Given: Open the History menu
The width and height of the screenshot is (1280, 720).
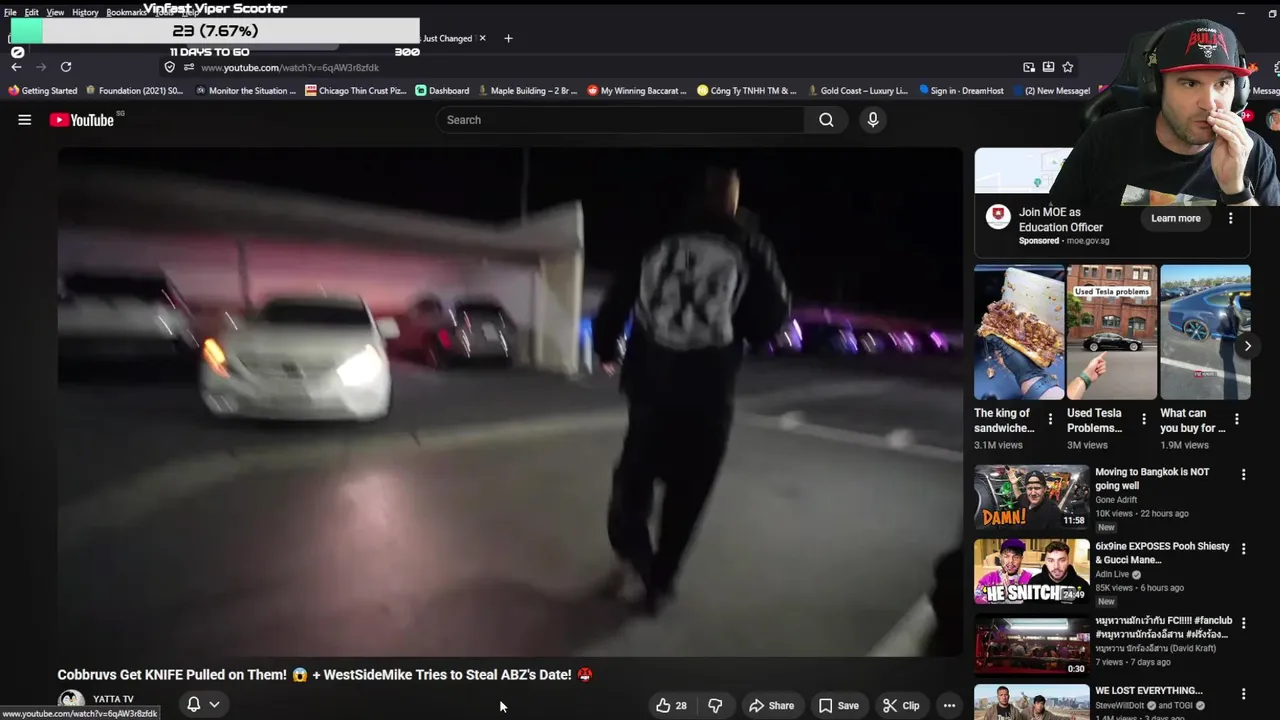Looking at the screenshot, I should (85, 12).
